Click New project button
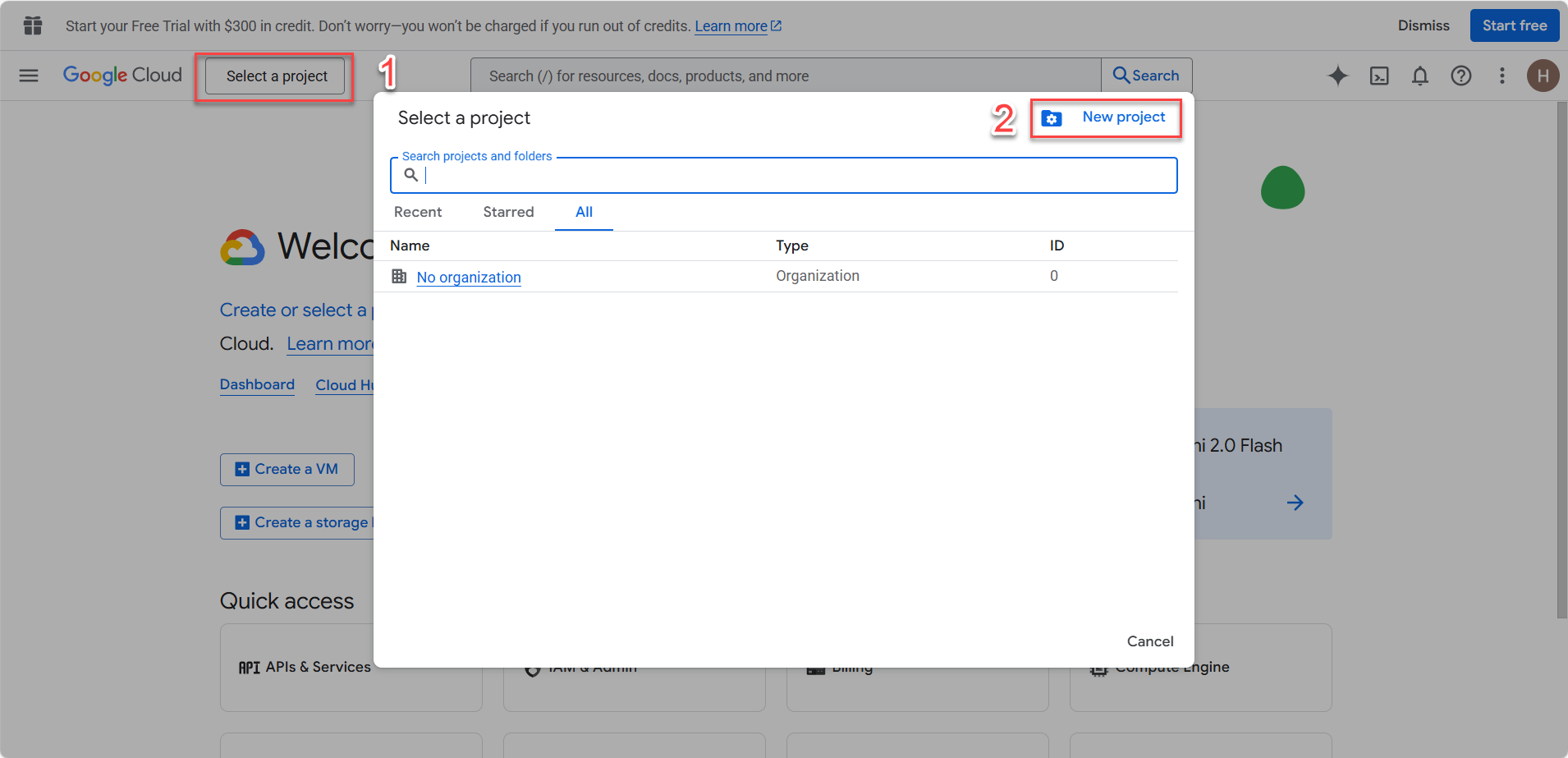 pos(1106,118)
